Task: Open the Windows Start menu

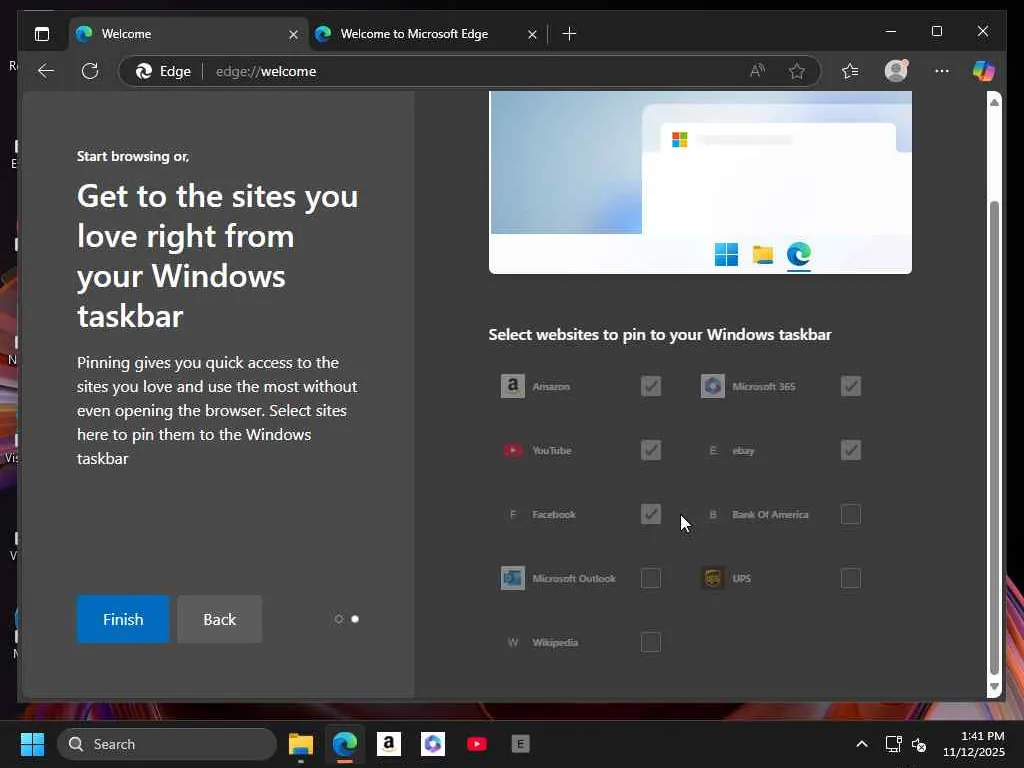Action: click(32, 744)
